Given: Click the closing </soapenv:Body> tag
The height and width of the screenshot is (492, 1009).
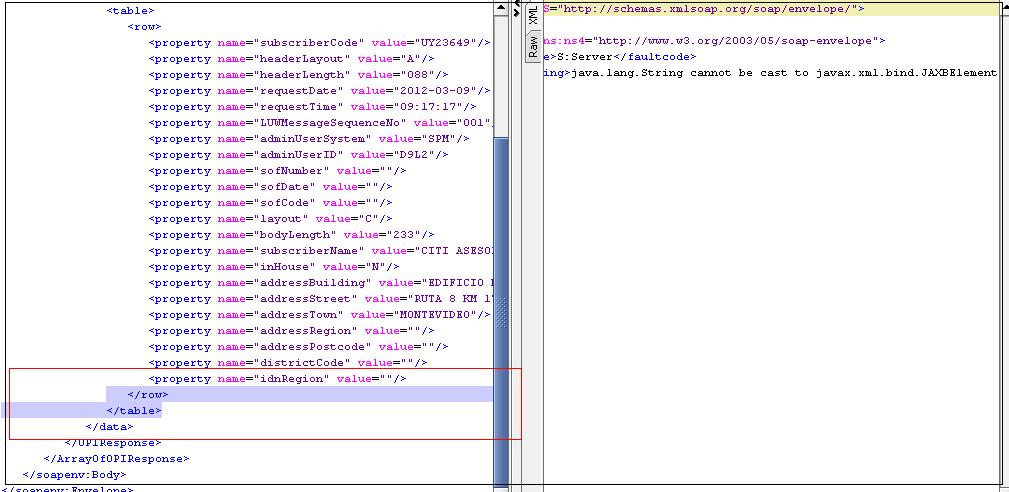Looking at the screenshot, I should (x=74, y=475).
